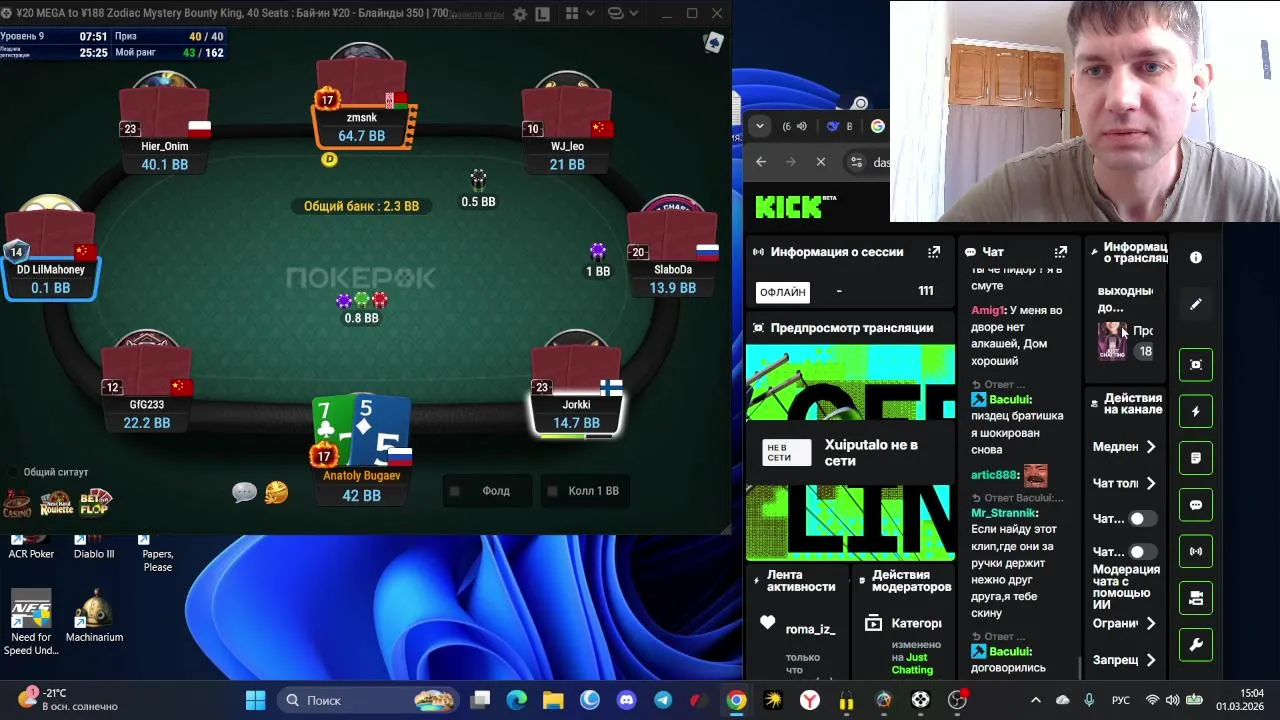Screen dimensions: 1280x720
Task: Switch to the Google browser tab
Action: [877, 126]
